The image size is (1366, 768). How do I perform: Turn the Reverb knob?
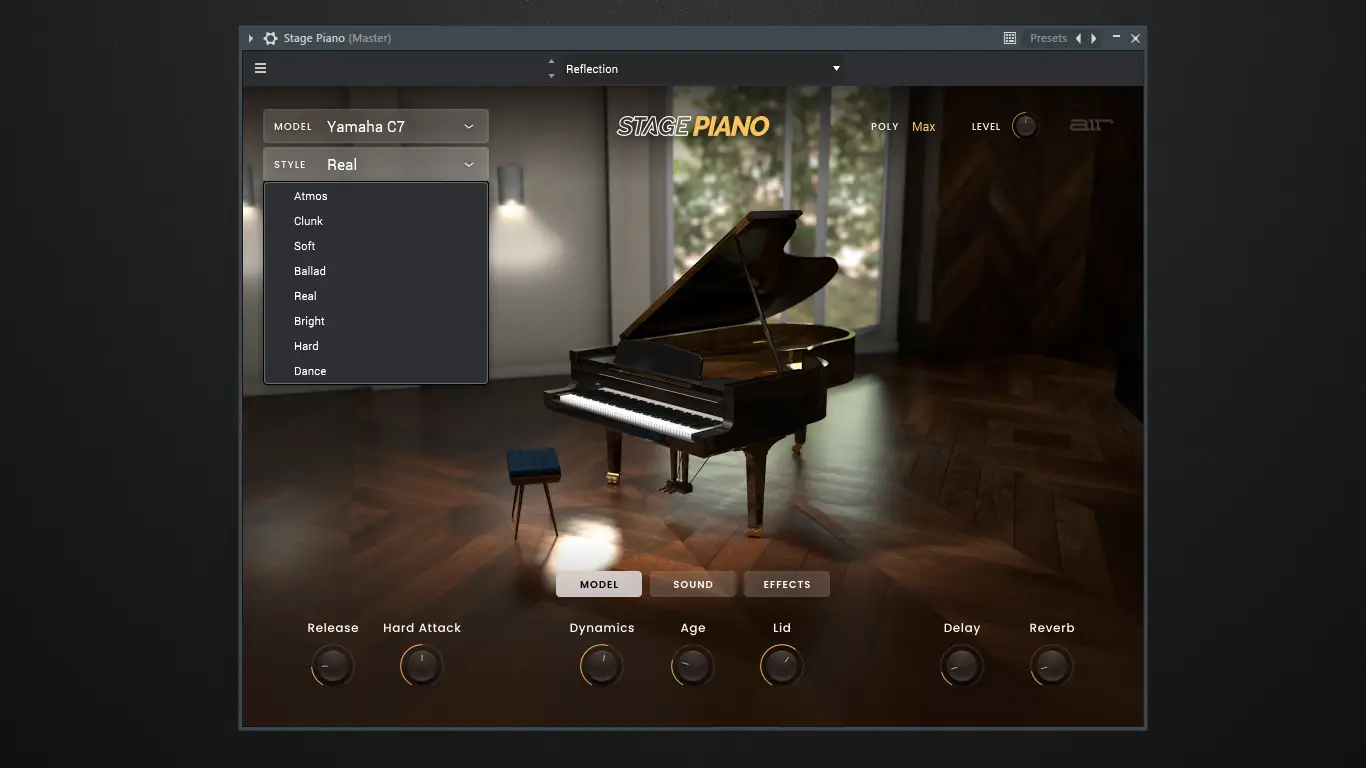click(x=1051, y=665)
